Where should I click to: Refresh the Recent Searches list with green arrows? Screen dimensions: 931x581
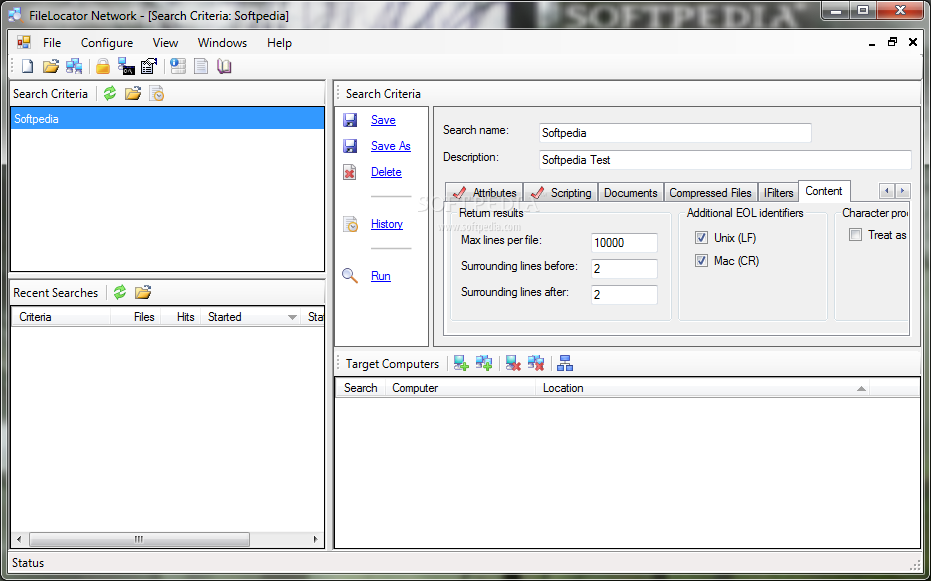(x=120, y=293)
